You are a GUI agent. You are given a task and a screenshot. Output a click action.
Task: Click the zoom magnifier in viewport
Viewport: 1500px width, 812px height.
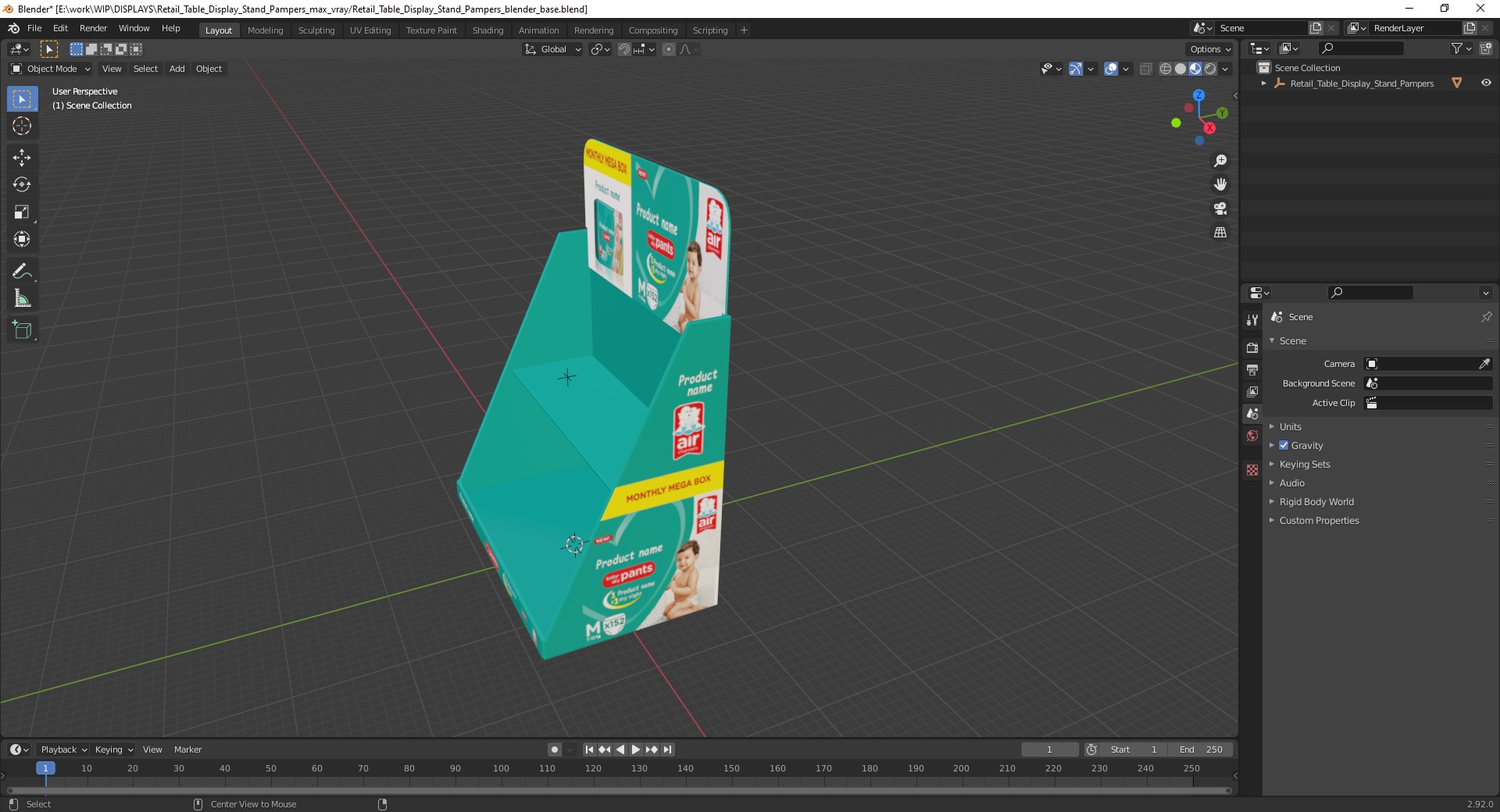click(1220, 161)
